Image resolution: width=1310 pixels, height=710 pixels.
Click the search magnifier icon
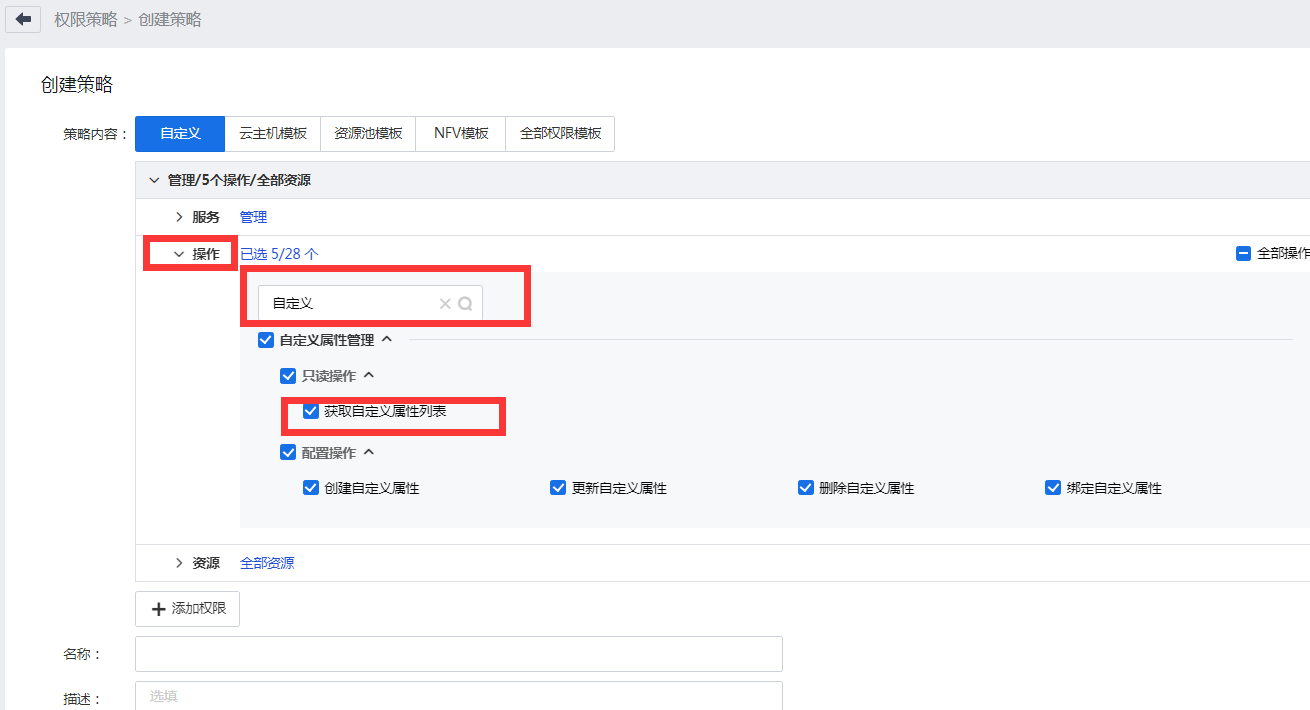[x=465, y=303]
